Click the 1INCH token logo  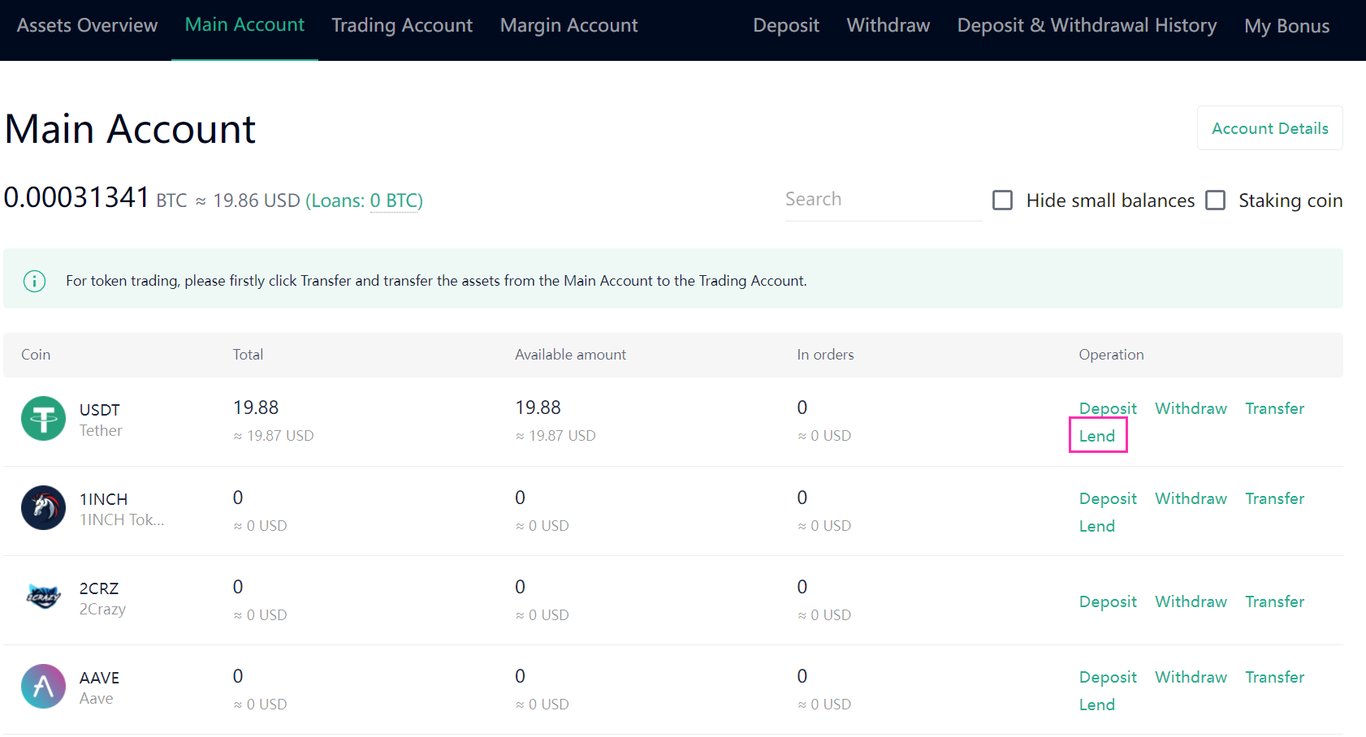click(x=42, y=509)
